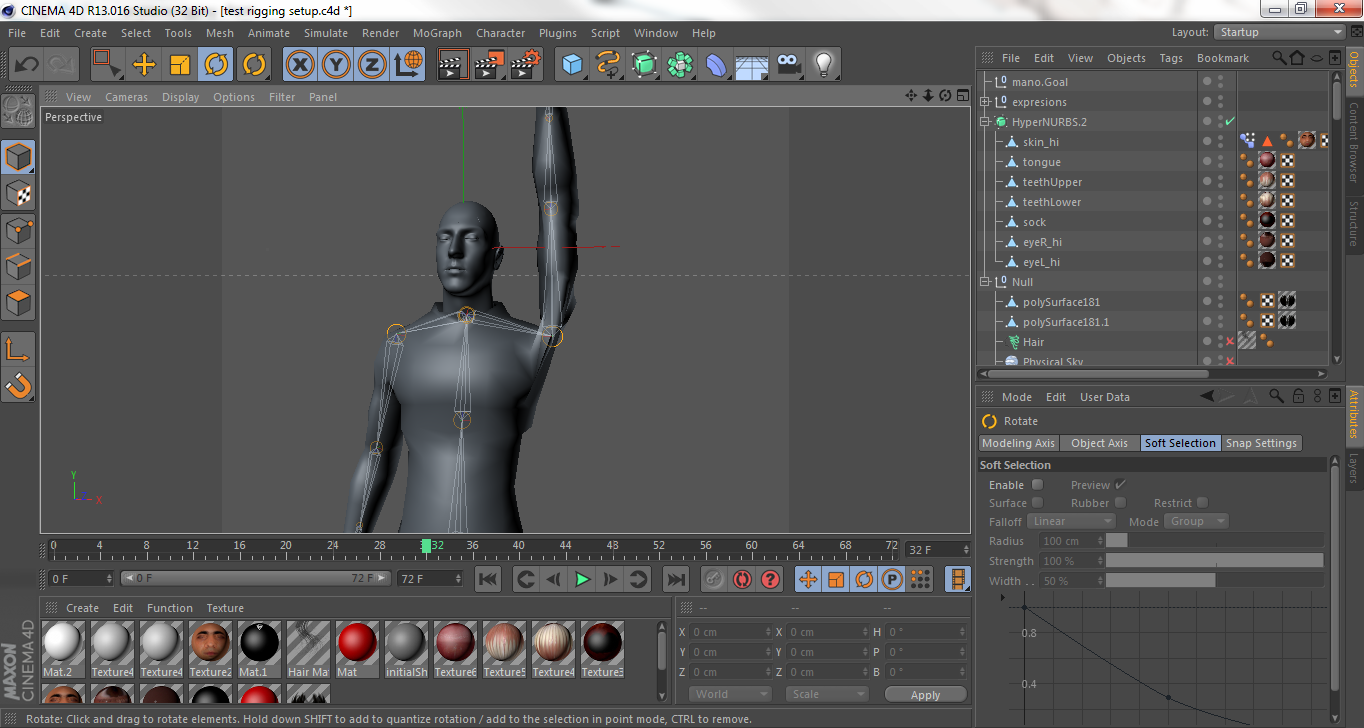This screenshot has width=1364, height=728.
Task: Toggle the Y axis lock
Action: pos(336,65)
